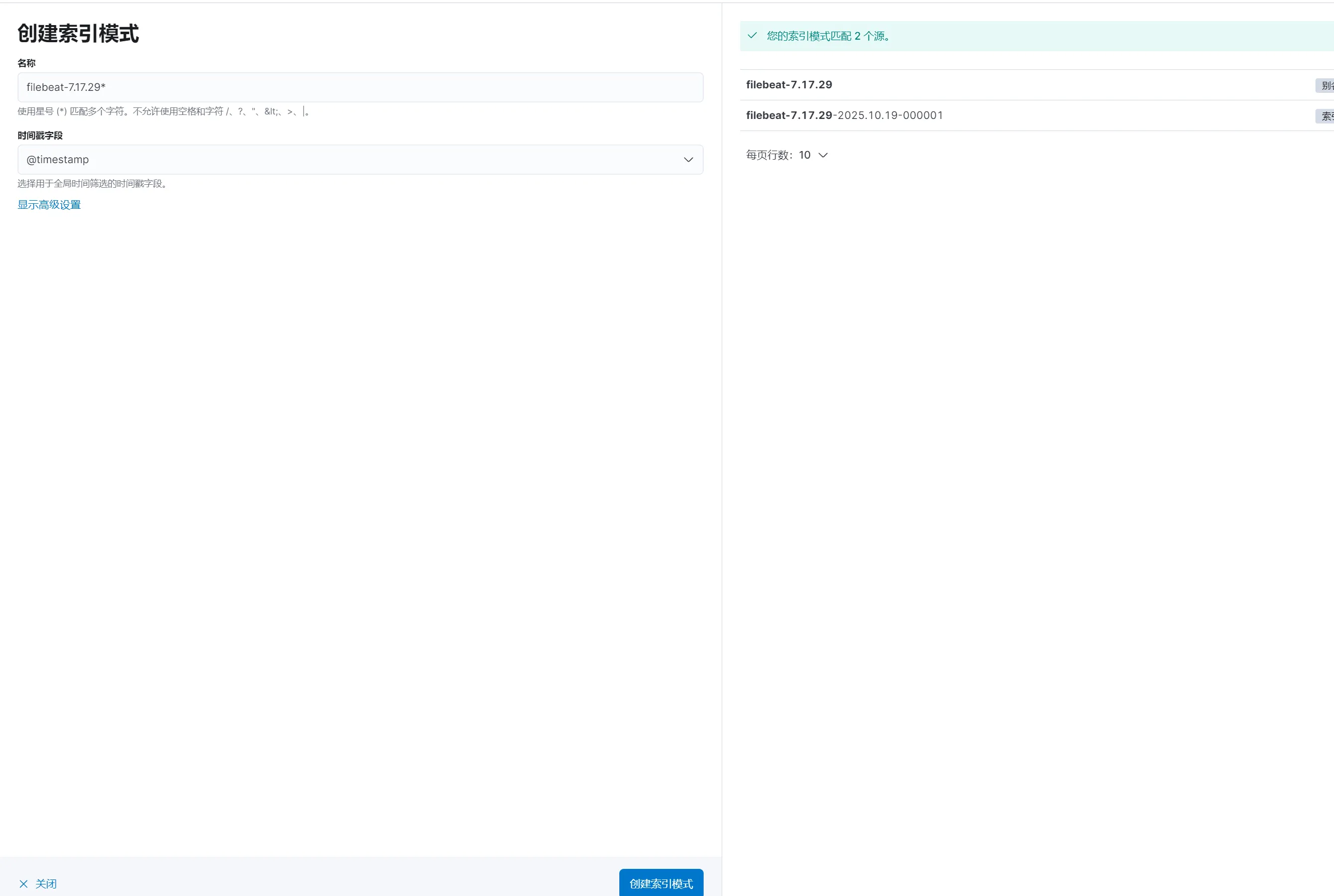Click the arrow icon next to 每页行数 10
The width and height of the screenshot is (1334, 896).
823,156
